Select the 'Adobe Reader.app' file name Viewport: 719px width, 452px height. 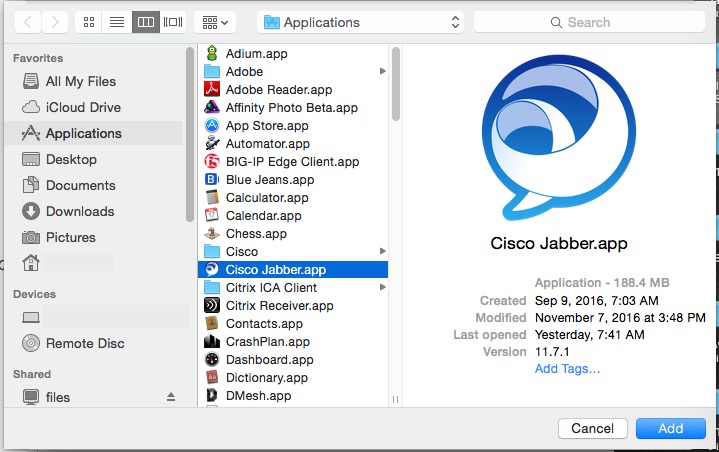[279, 90]
